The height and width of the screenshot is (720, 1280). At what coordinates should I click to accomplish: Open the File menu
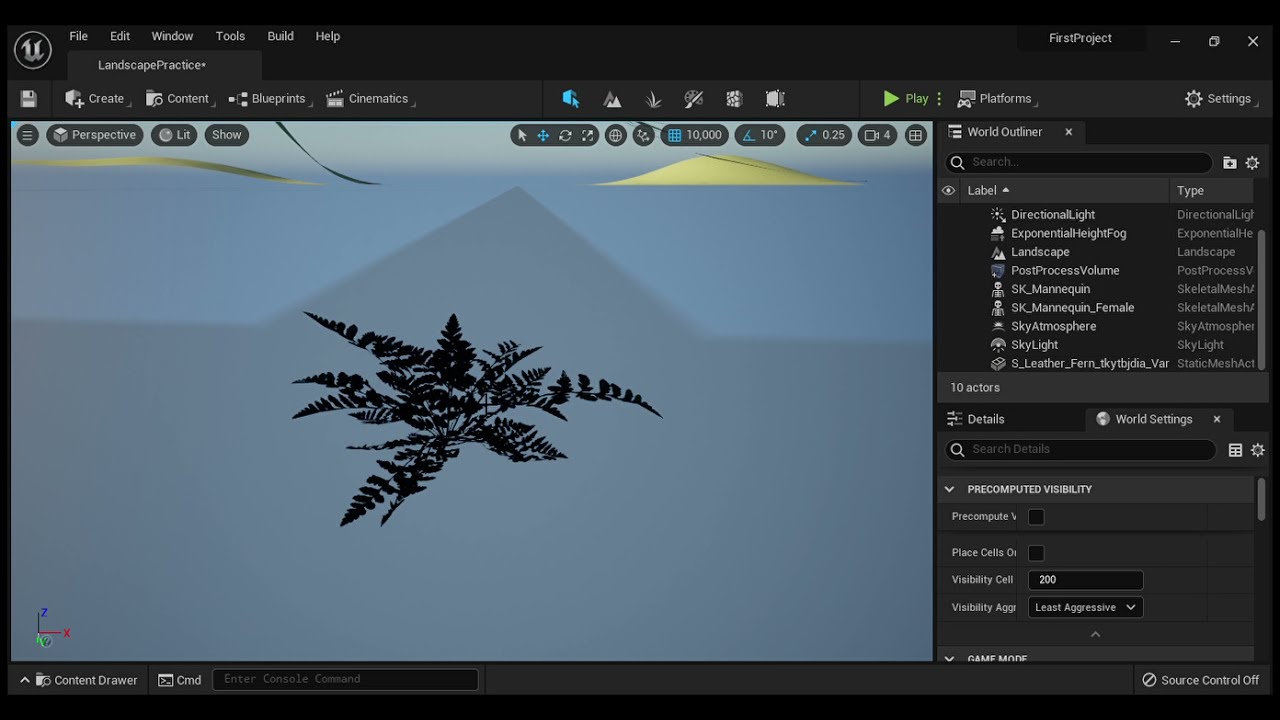78,36
